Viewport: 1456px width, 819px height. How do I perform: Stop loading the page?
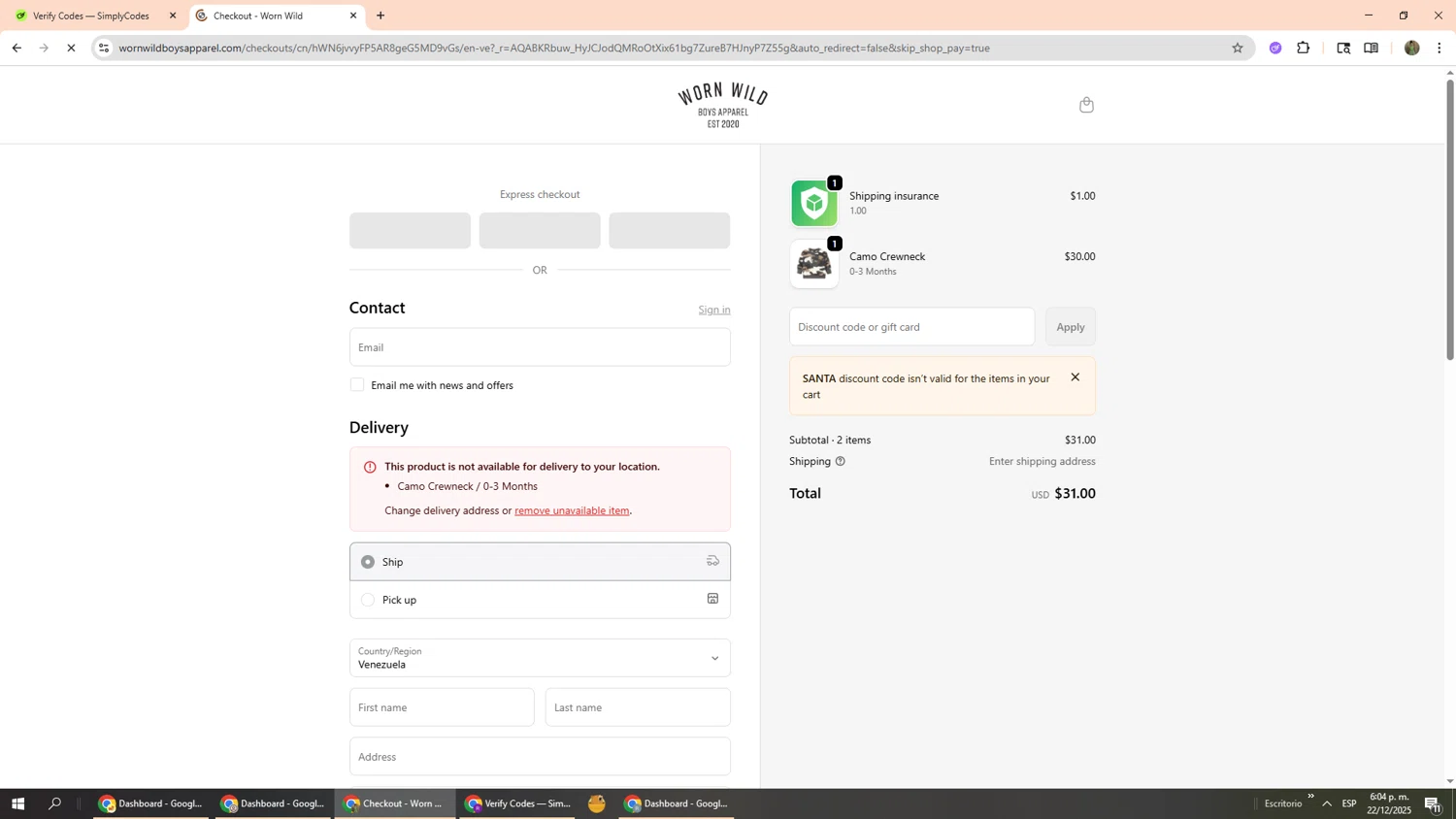[71, 48]
